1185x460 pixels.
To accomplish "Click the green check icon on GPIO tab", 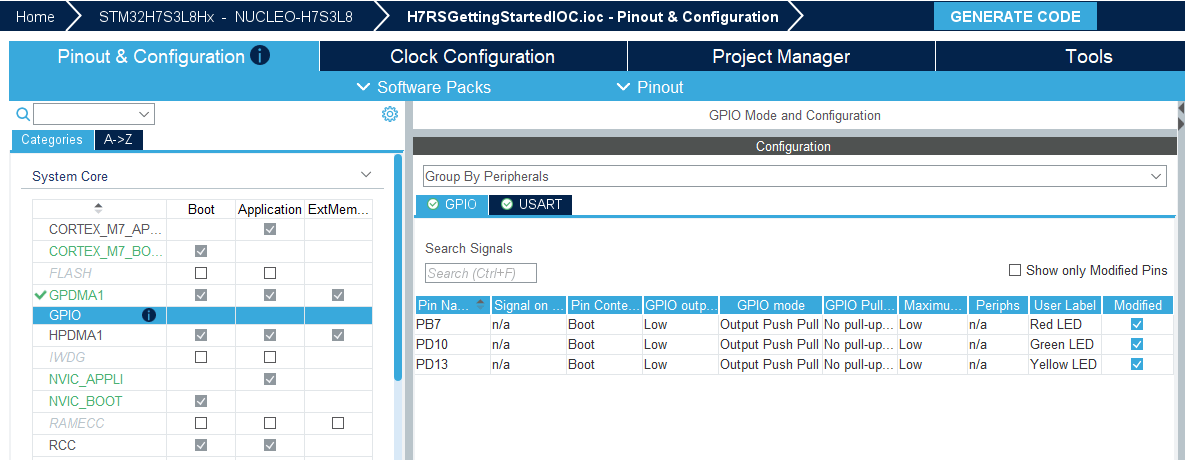I will [433, 204].
